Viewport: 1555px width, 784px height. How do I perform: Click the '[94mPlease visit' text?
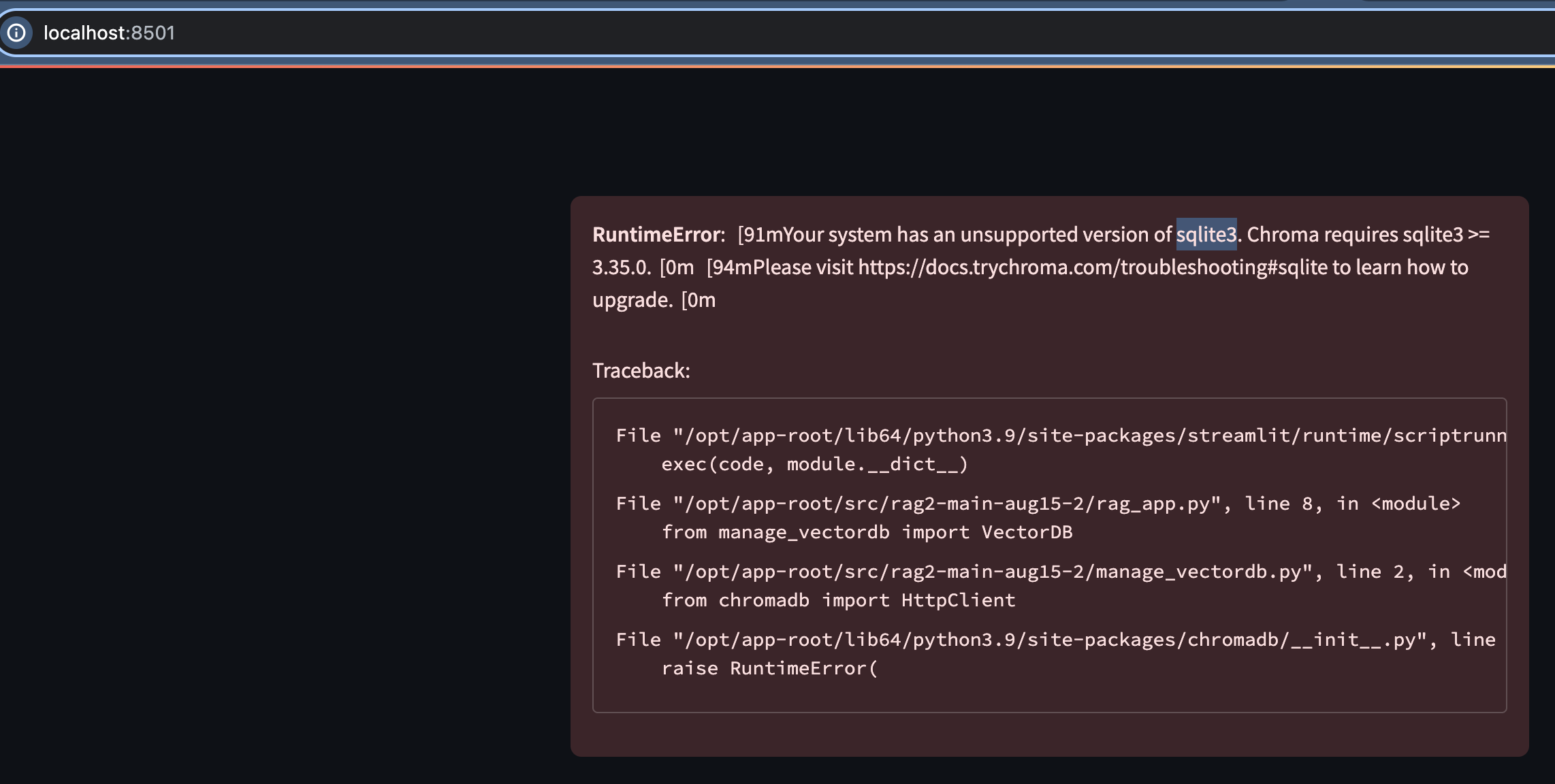(x=780, y=267)
